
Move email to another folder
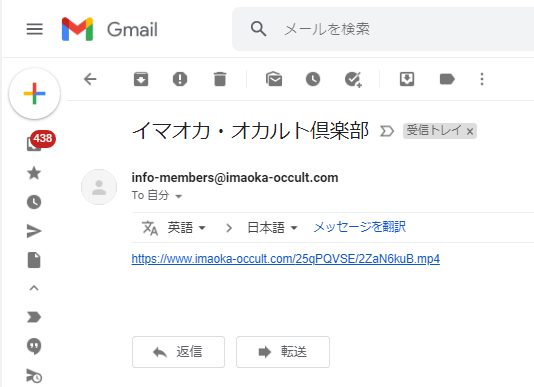click(x=407, y=79)
